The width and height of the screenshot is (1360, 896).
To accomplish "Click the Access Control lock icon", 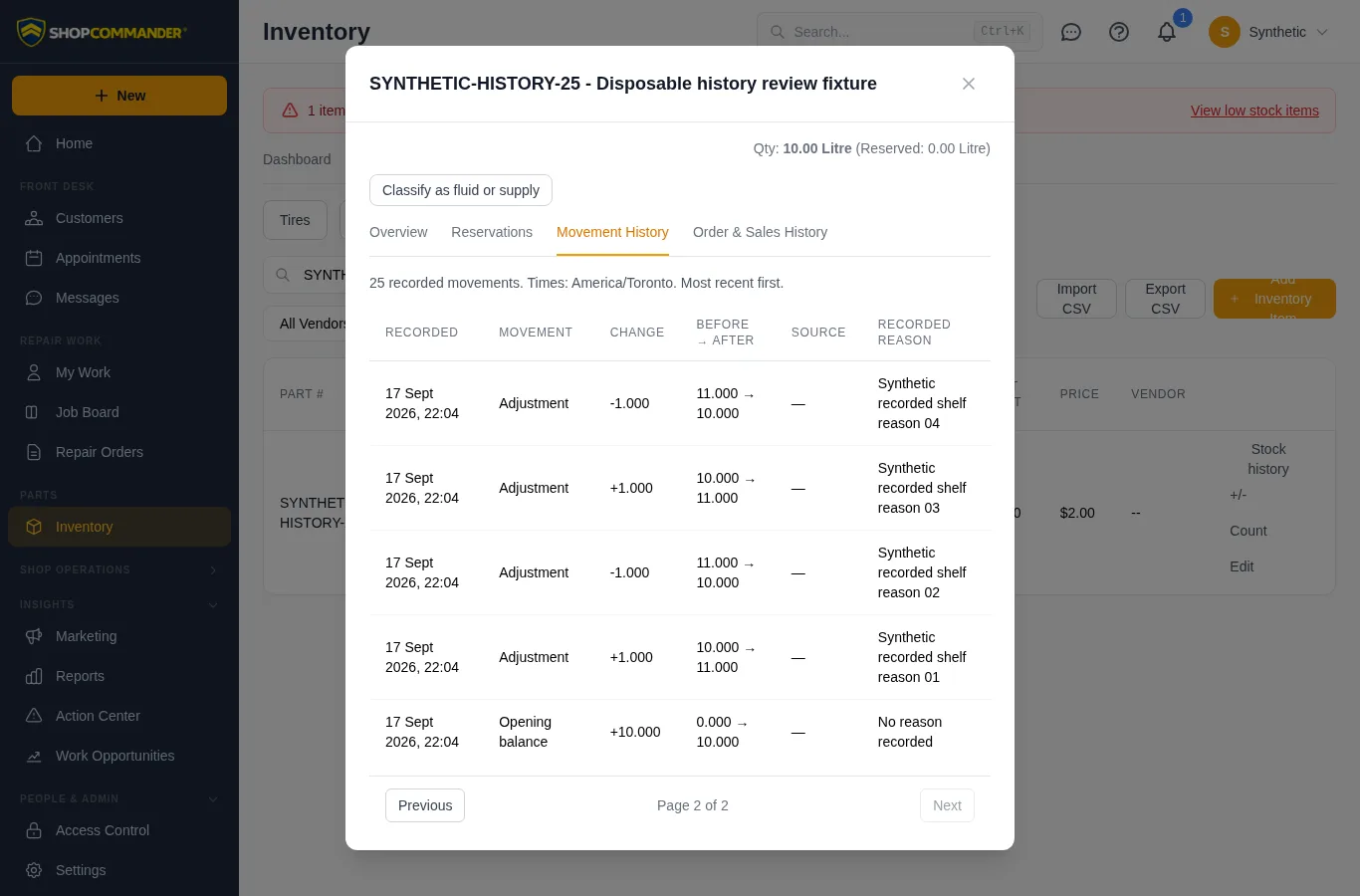I will [34, 830].
